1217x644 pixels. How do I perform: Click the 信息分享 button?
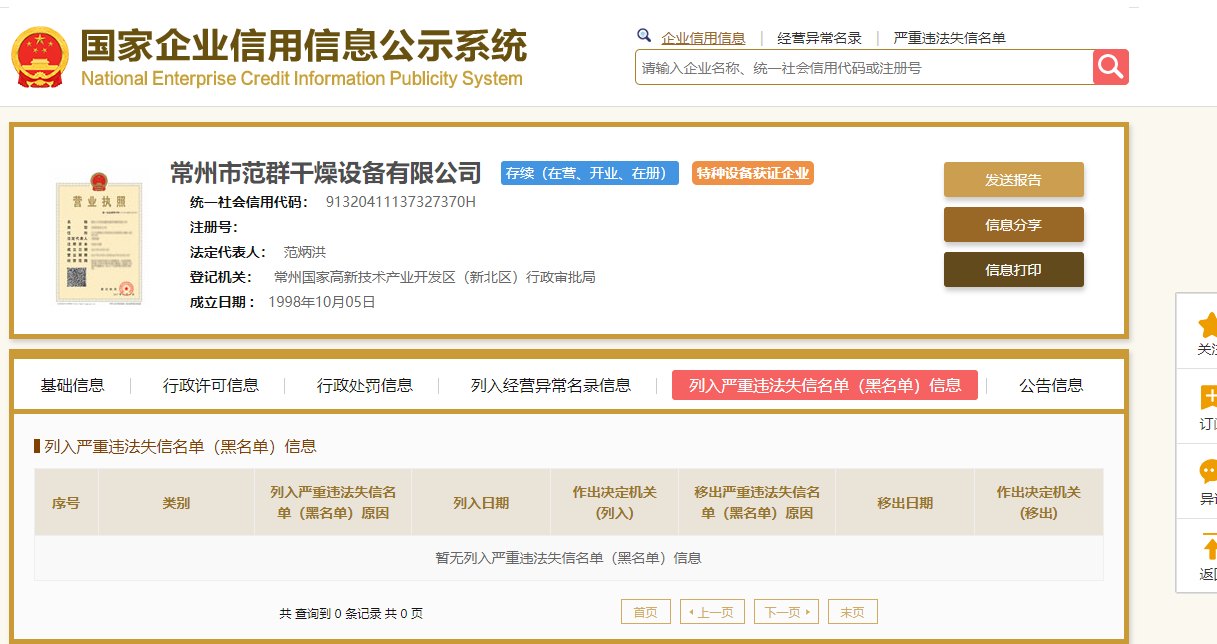pos(1013,225)
